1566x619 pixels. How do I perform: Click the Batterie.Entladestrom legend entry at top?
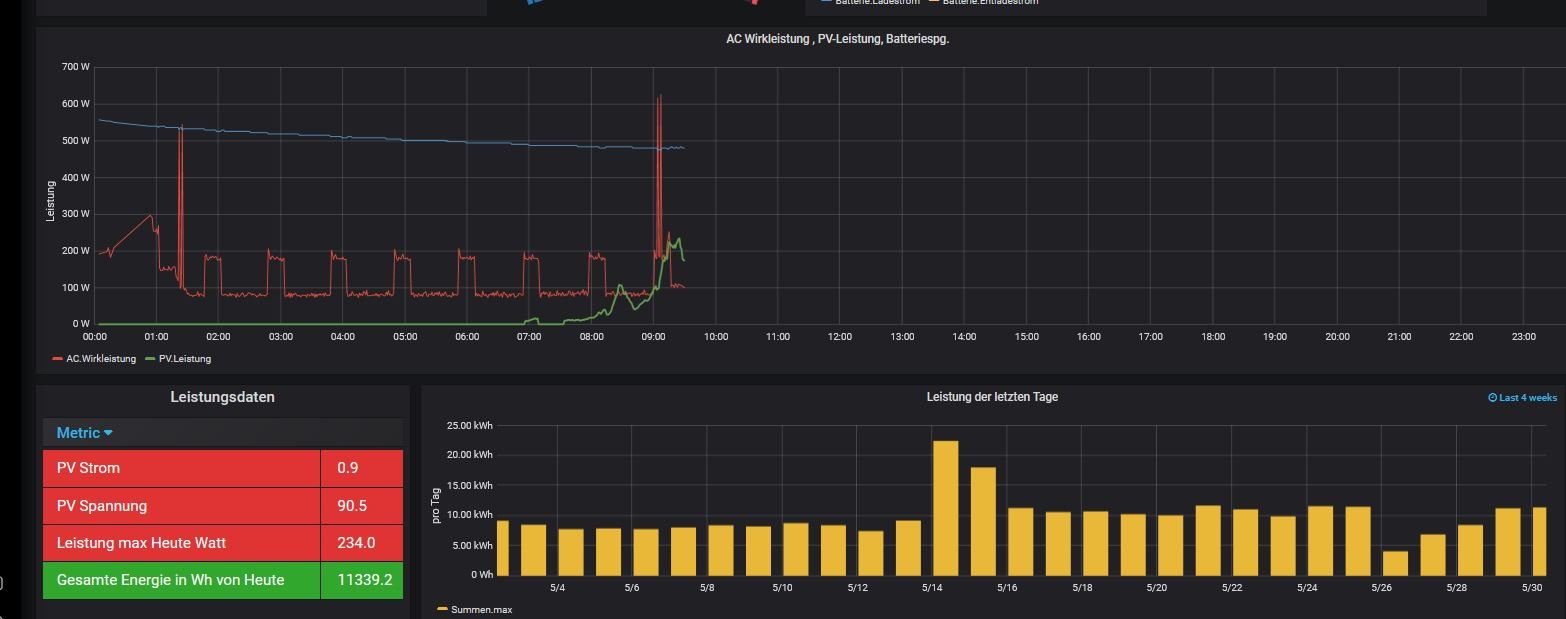(x=989, y=3)
